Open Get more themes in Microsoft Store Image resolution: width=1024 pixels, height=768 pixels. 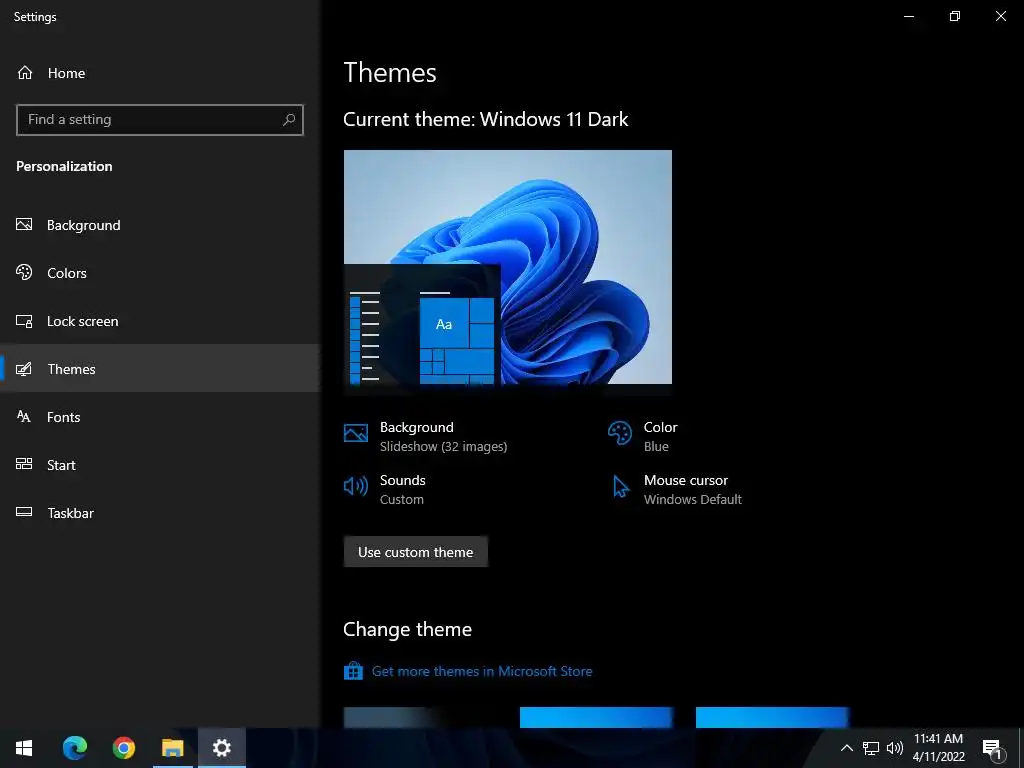point(482,671)
